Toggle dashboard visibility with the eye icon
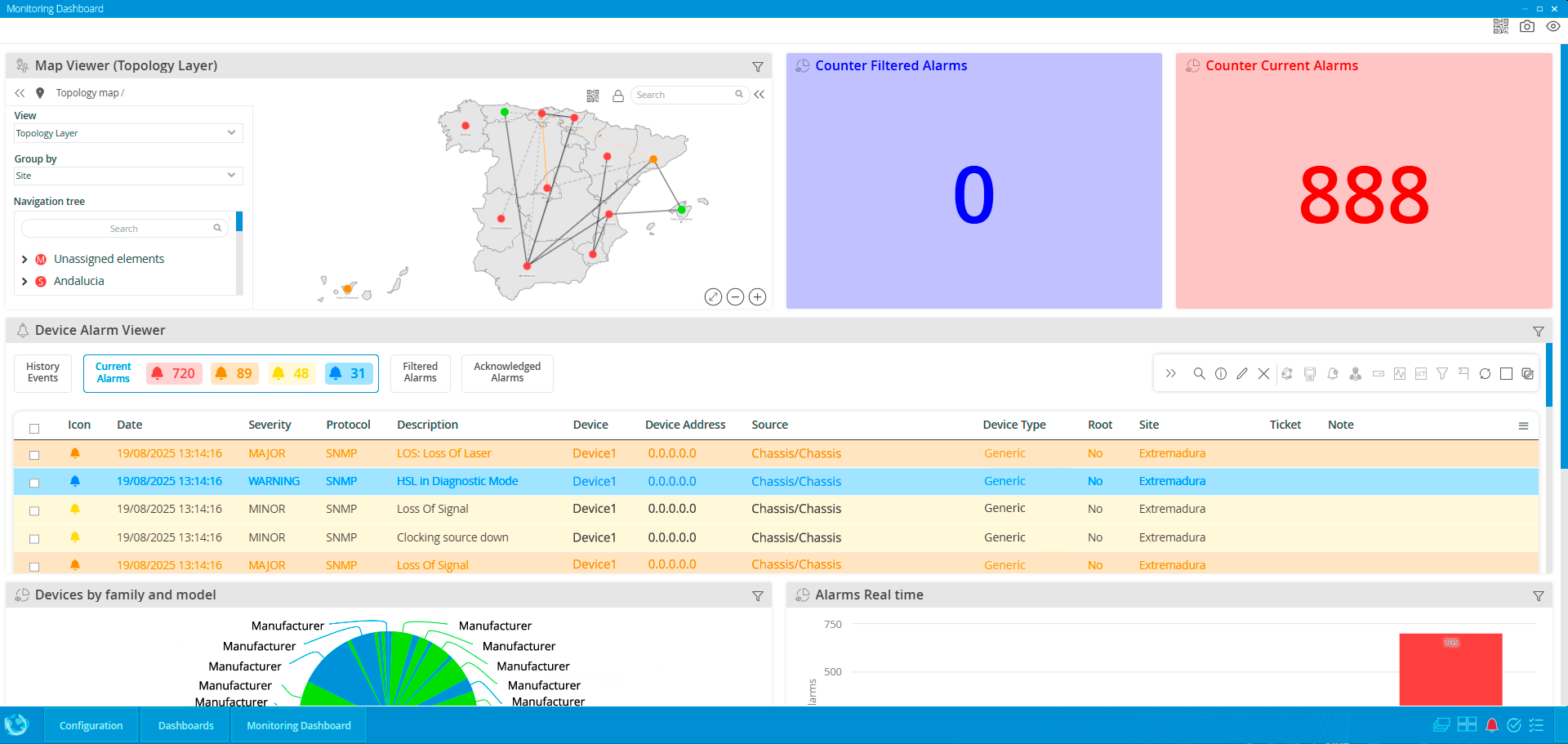 point(1553,26)
